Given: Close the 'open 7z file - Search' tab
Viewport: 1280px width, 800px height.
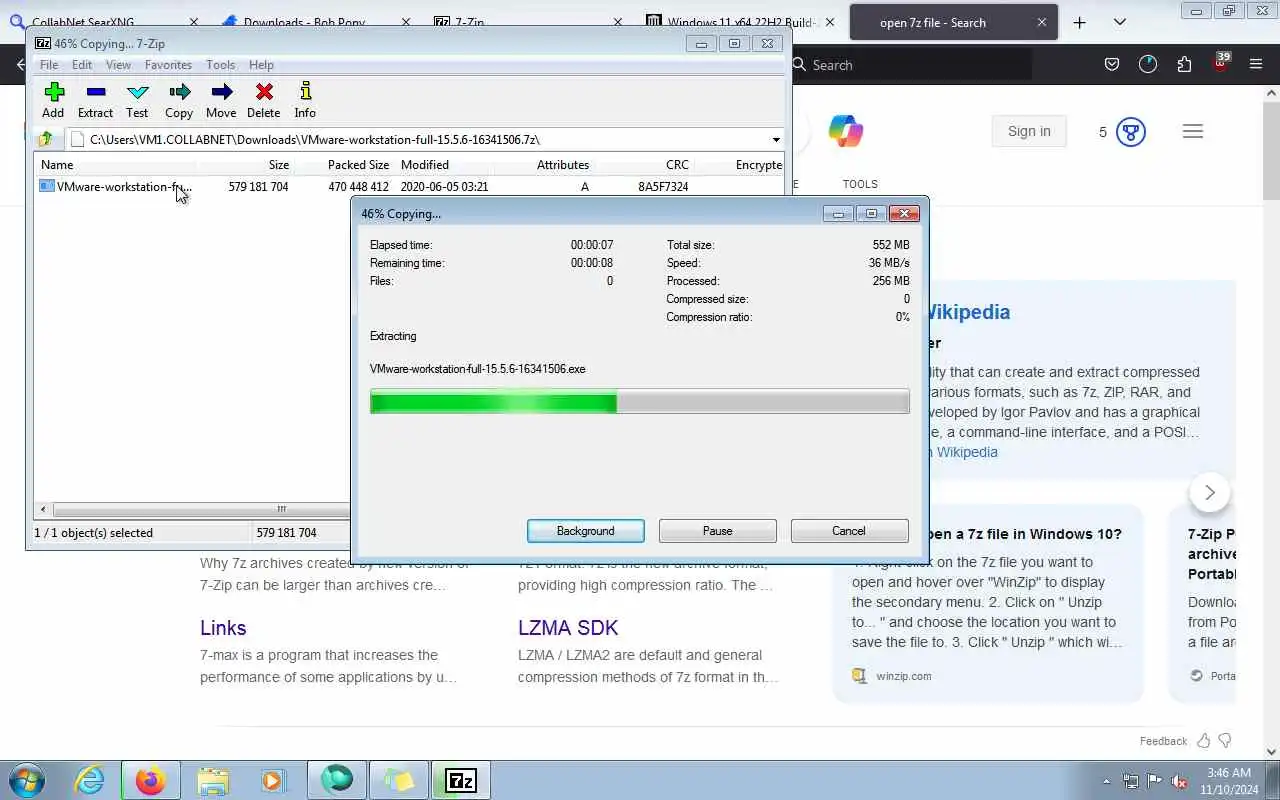Looking at the screenshot, I should [x=1042, y=22].
